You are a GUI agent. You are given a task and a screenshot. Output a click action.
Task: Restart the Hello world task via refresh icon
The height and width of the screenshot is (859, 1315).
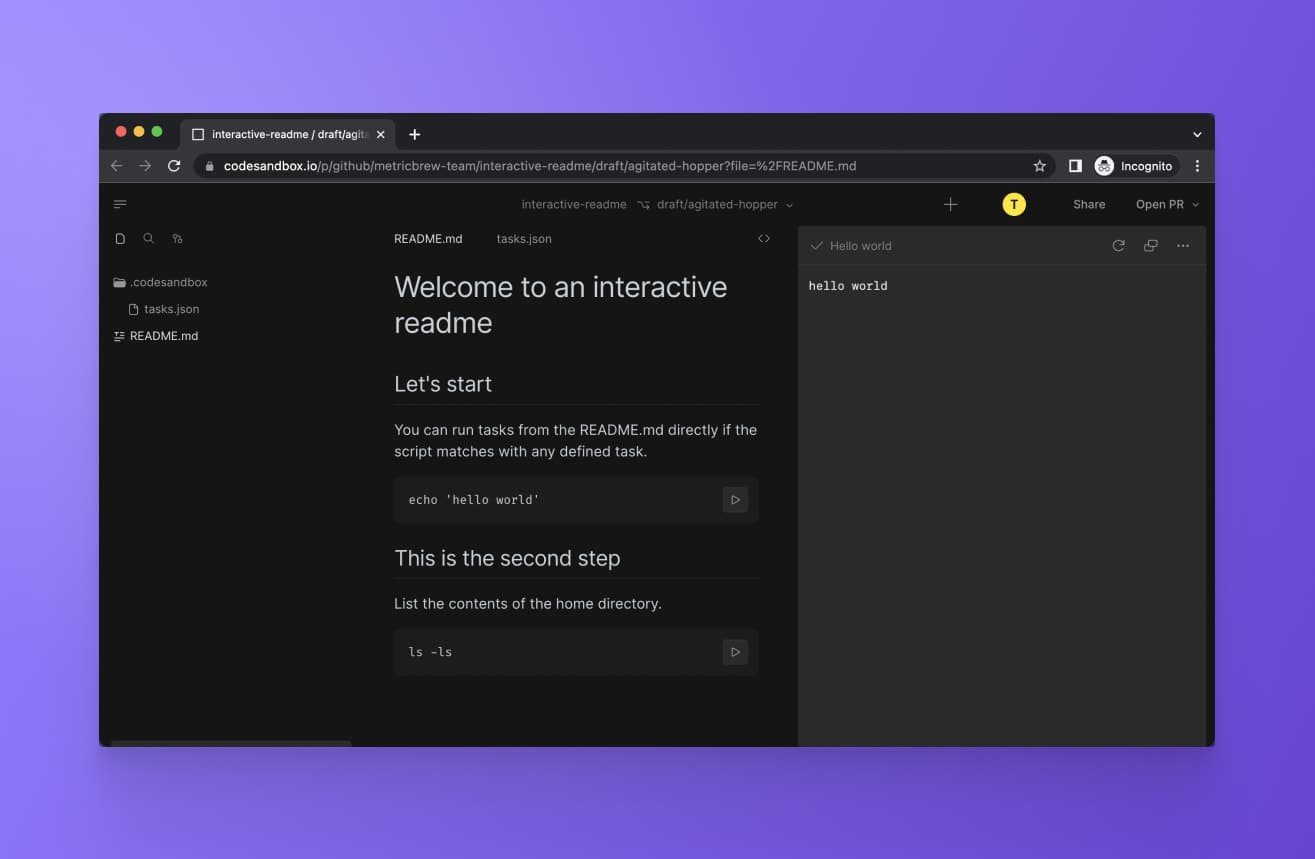(1118, 245)
